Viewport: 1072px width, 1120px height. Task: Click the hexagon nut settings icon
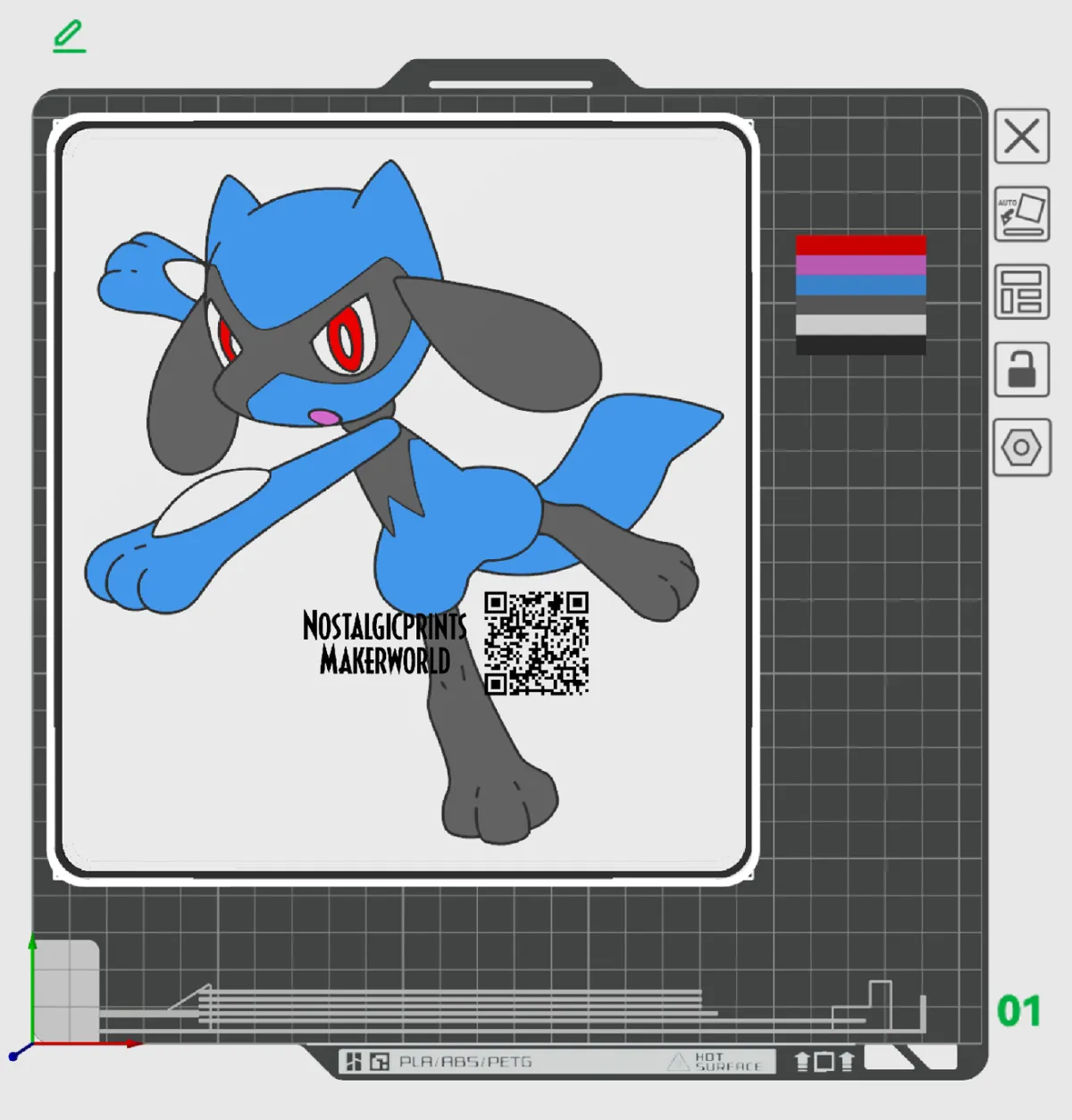(1021, 448)
